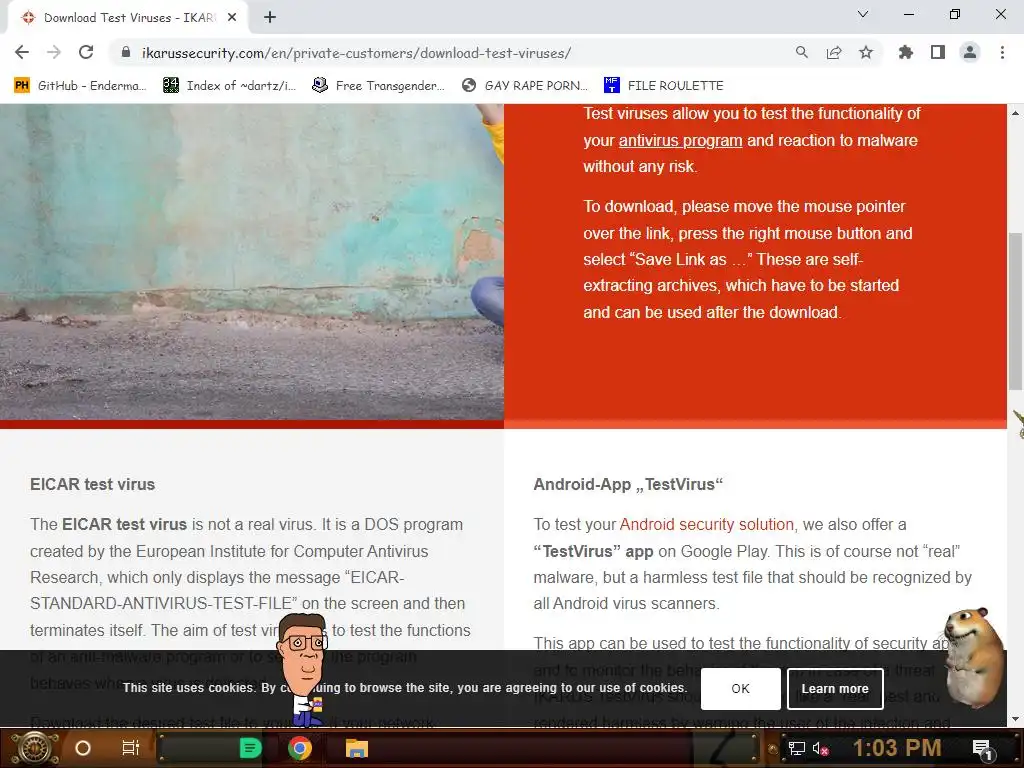Image resolution: width=1024 pixels, height=768 pixels.
Task: Close the Download Test Viruses tab
Action: click(231, 18)
